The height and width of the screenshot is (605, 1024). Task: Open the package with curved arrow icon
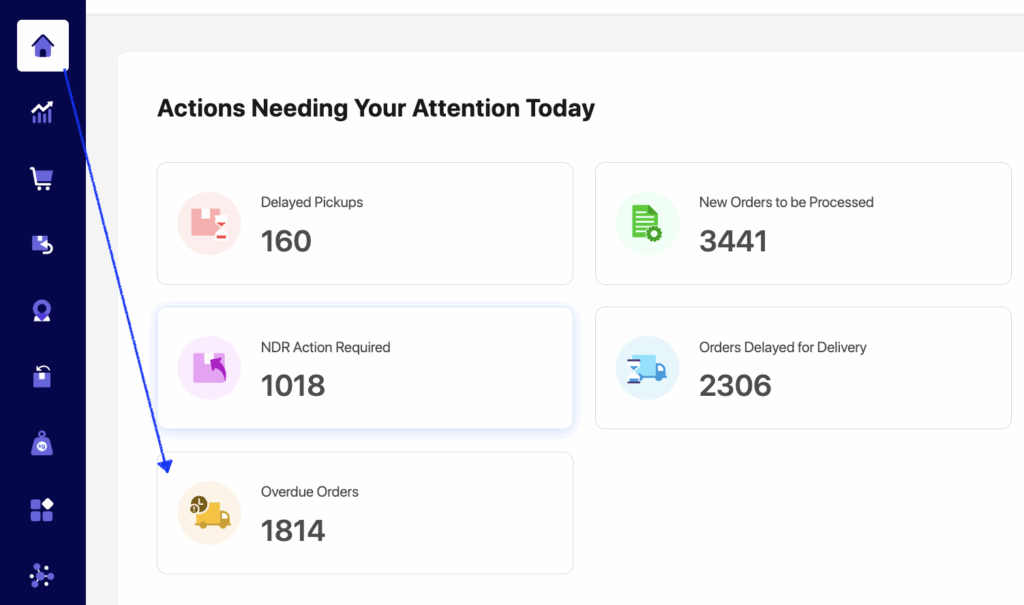pyautogui.click(x=42, y=377)
